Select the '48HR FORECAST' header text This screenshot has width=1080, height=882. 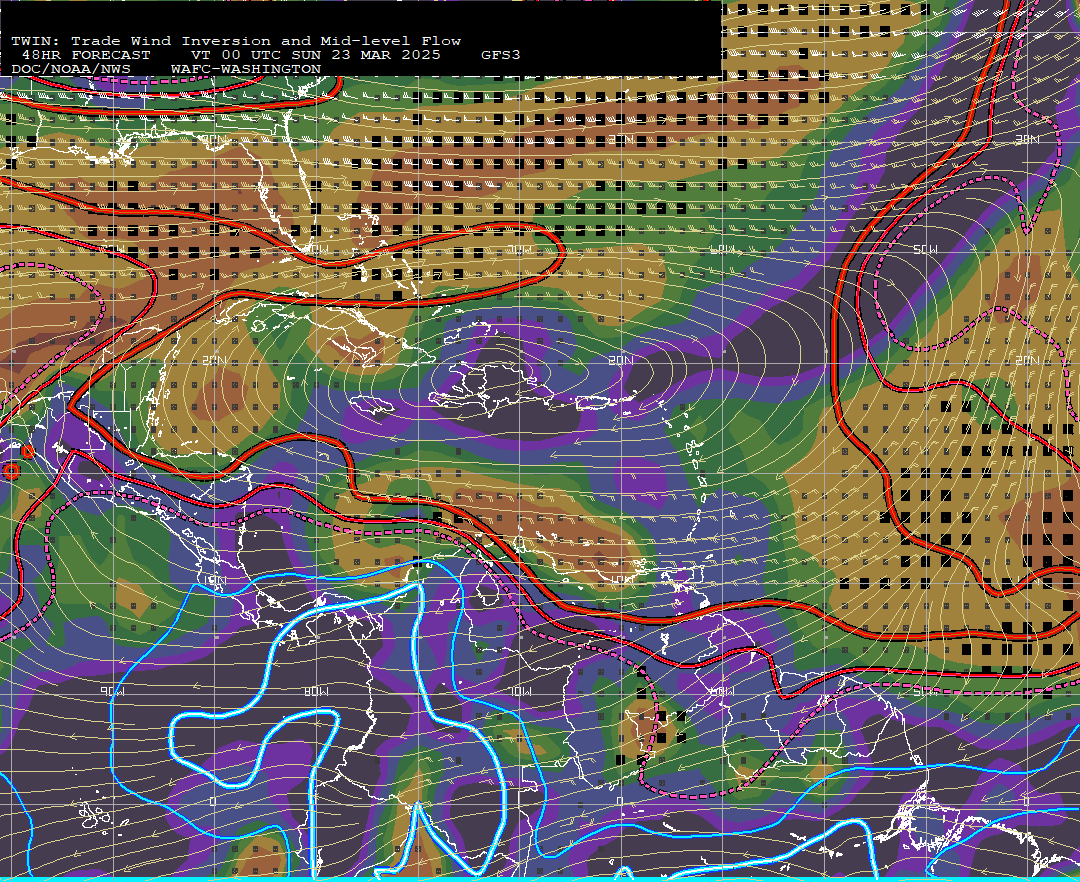[x=85, y=55]
